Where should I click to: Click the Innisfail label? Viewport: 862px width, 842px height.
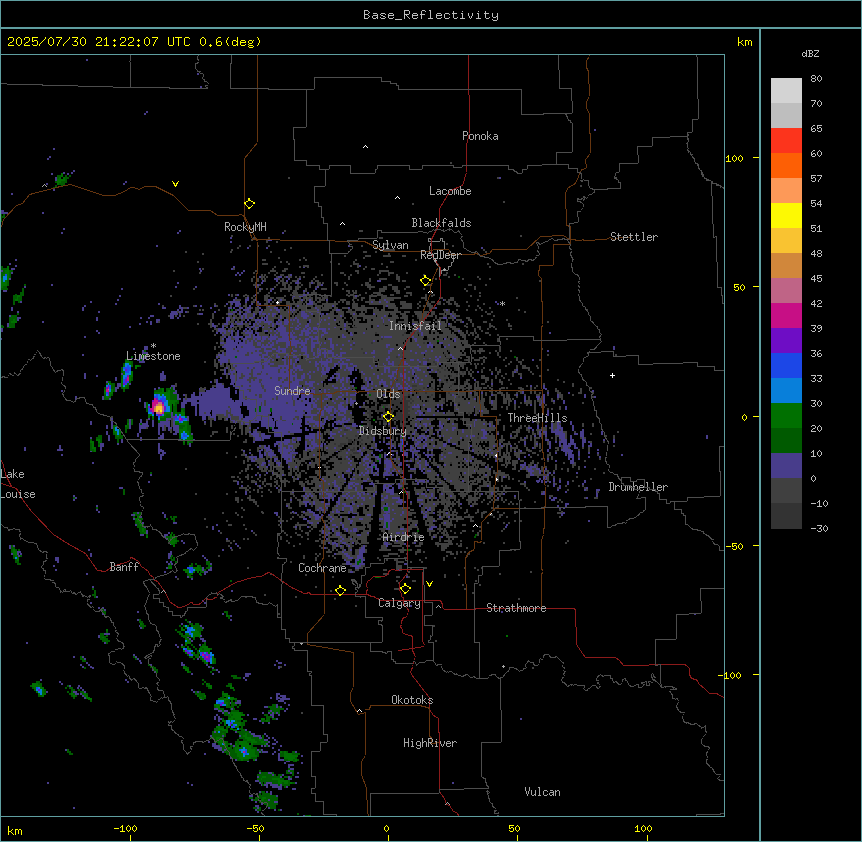point(415,326)
